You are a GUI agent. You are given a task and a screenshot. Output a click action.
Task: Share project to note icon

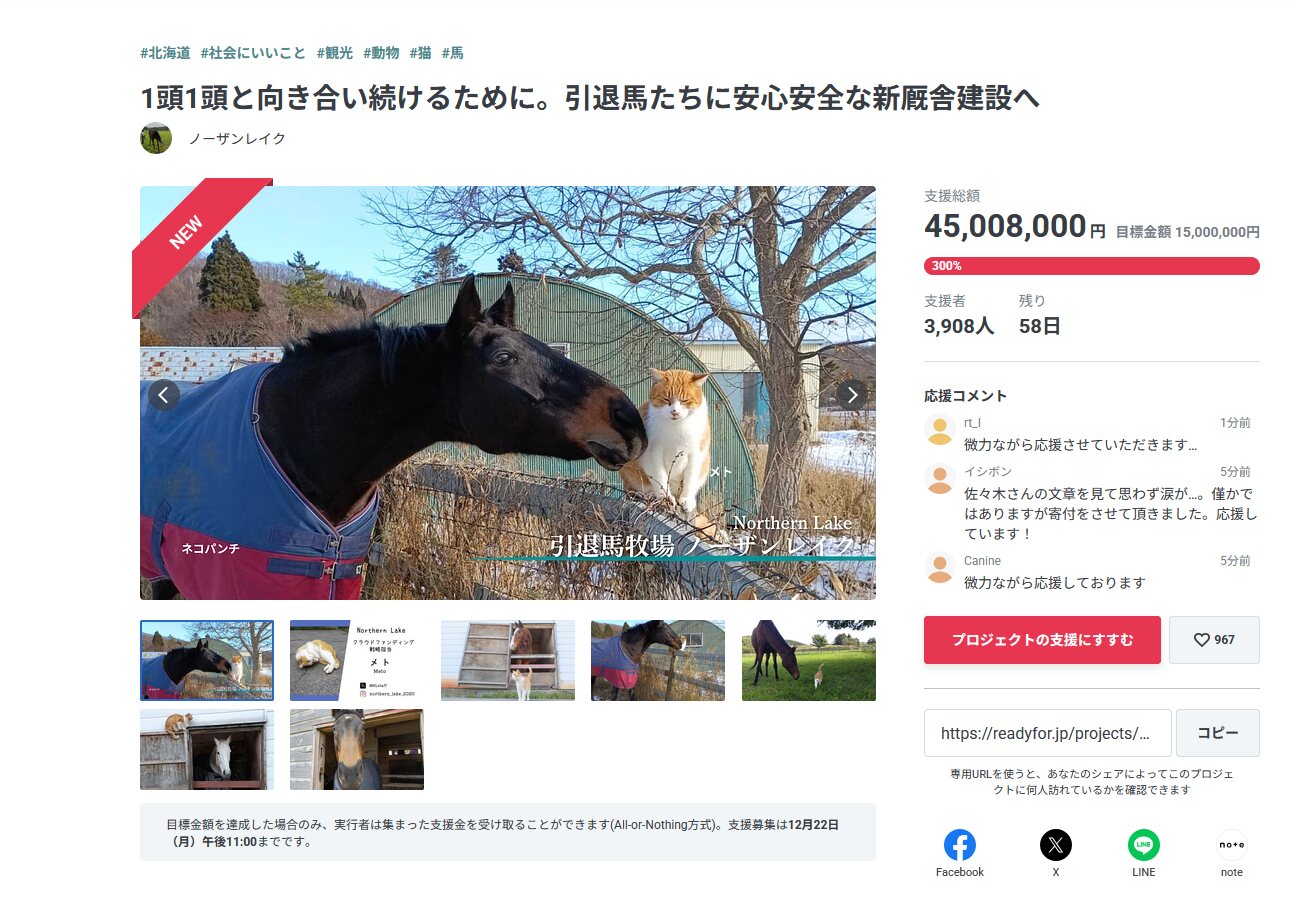(1231, 845)
